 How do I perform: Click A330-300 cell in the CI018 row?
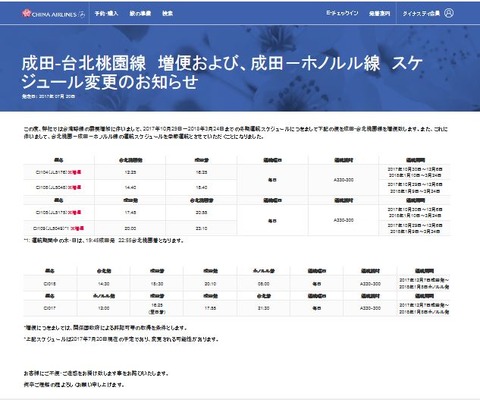coord(370,284)
